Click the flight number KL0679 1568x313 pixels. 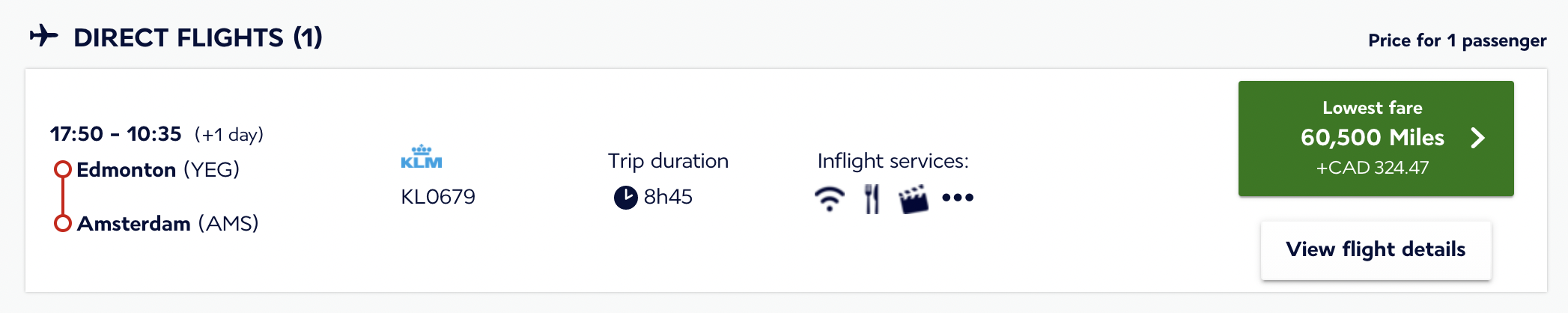click(438, 197)
